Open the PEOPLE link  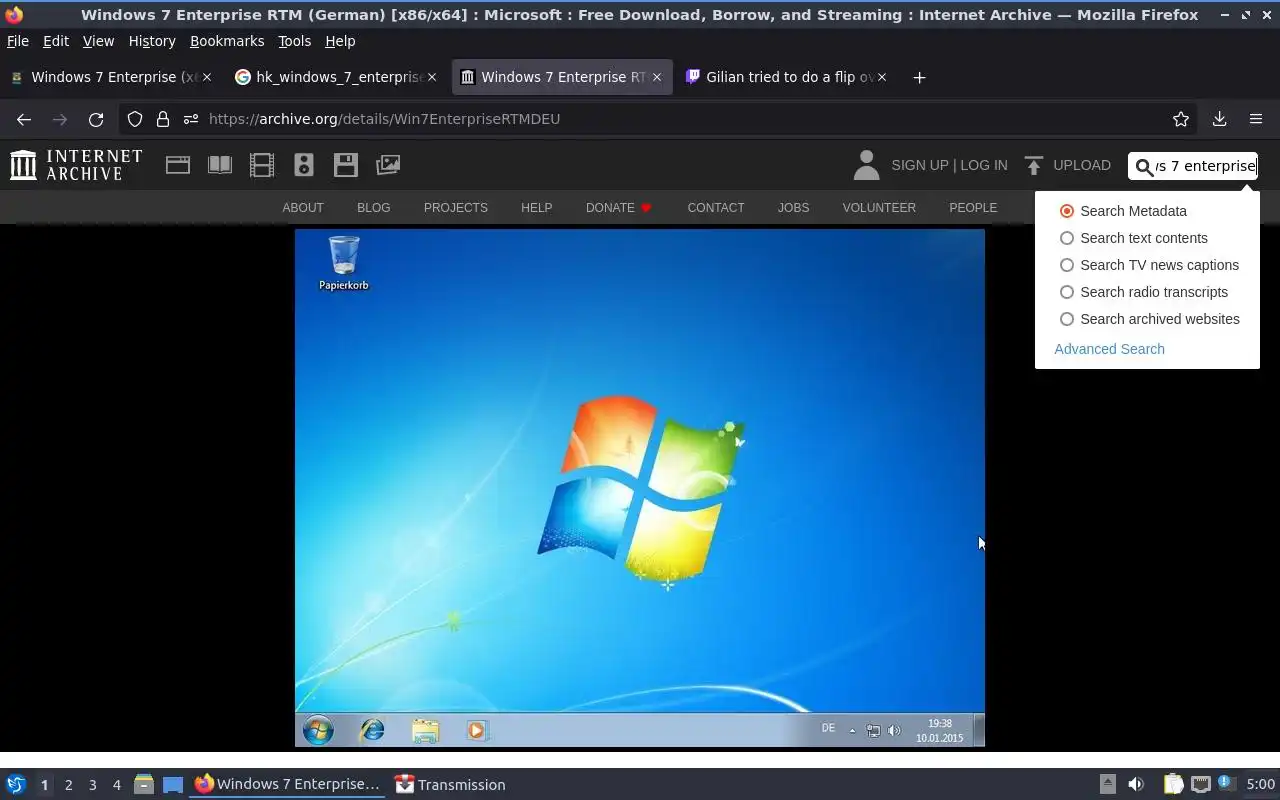(973, 208)
